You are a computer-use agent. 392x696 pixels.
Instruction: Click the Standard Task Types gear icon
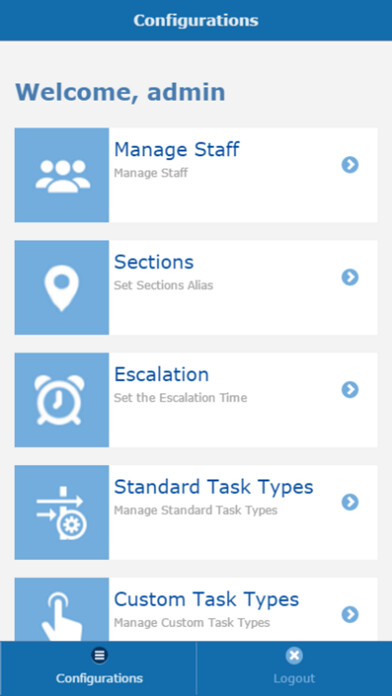tap(62, 512)
